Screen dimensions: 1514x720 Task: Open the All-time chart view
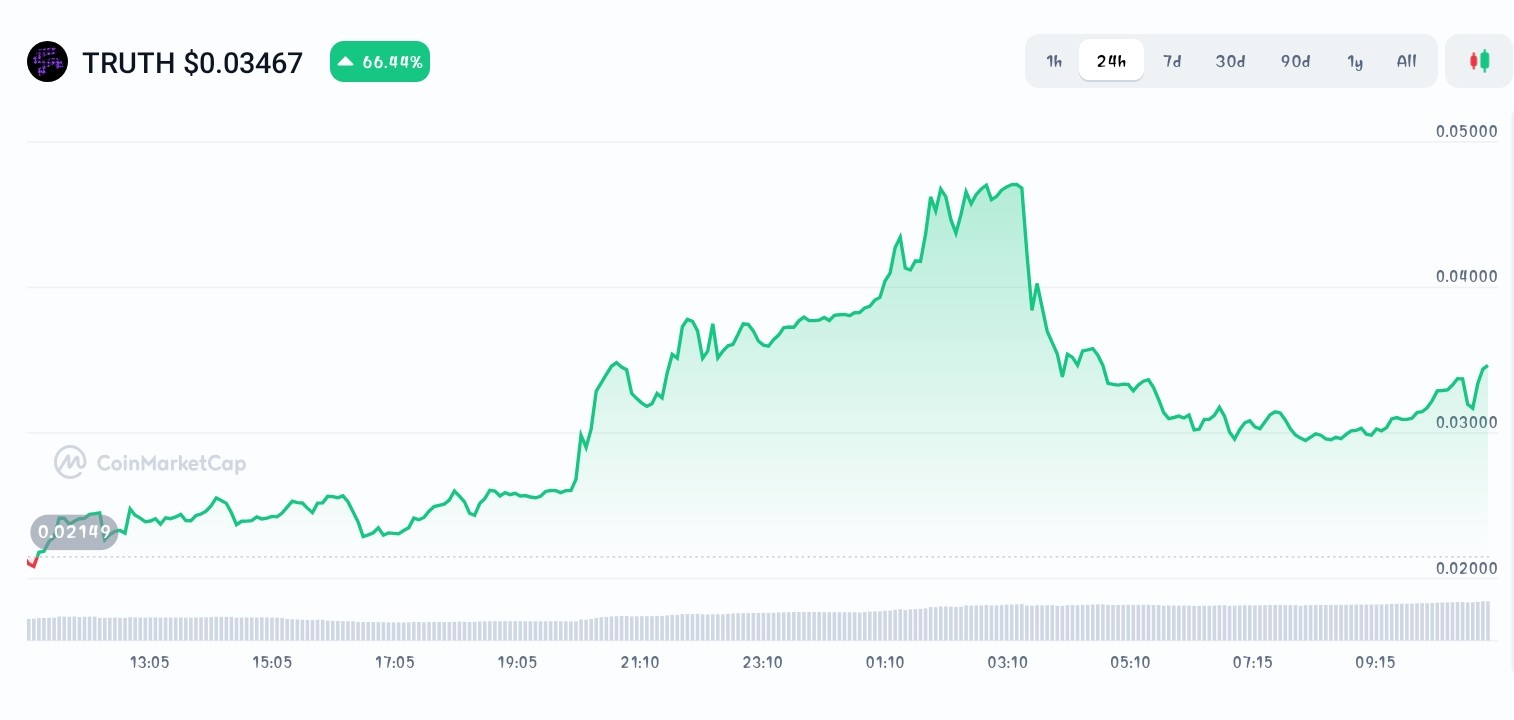click(1406, 61)
